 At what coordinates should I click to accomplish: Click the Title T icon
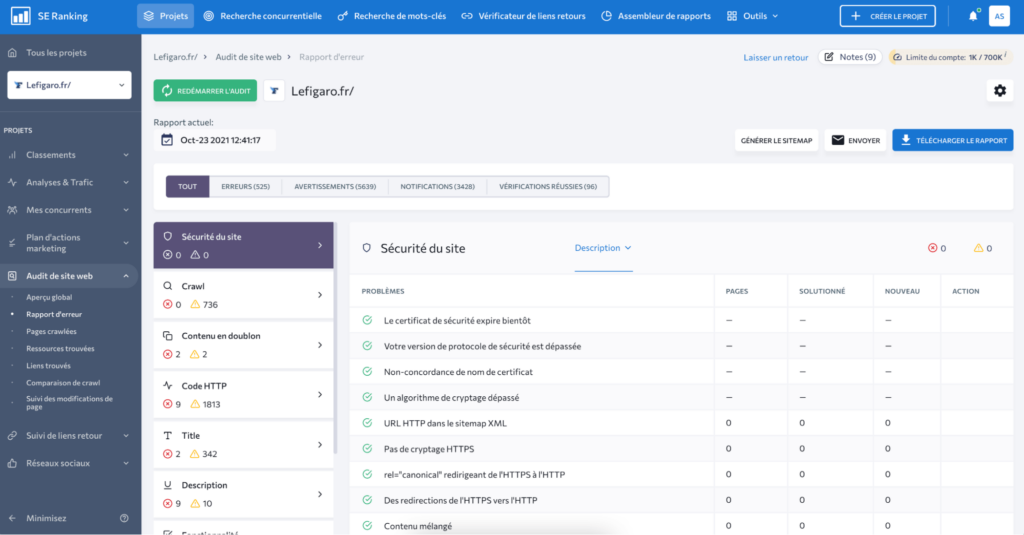(168, 435)
